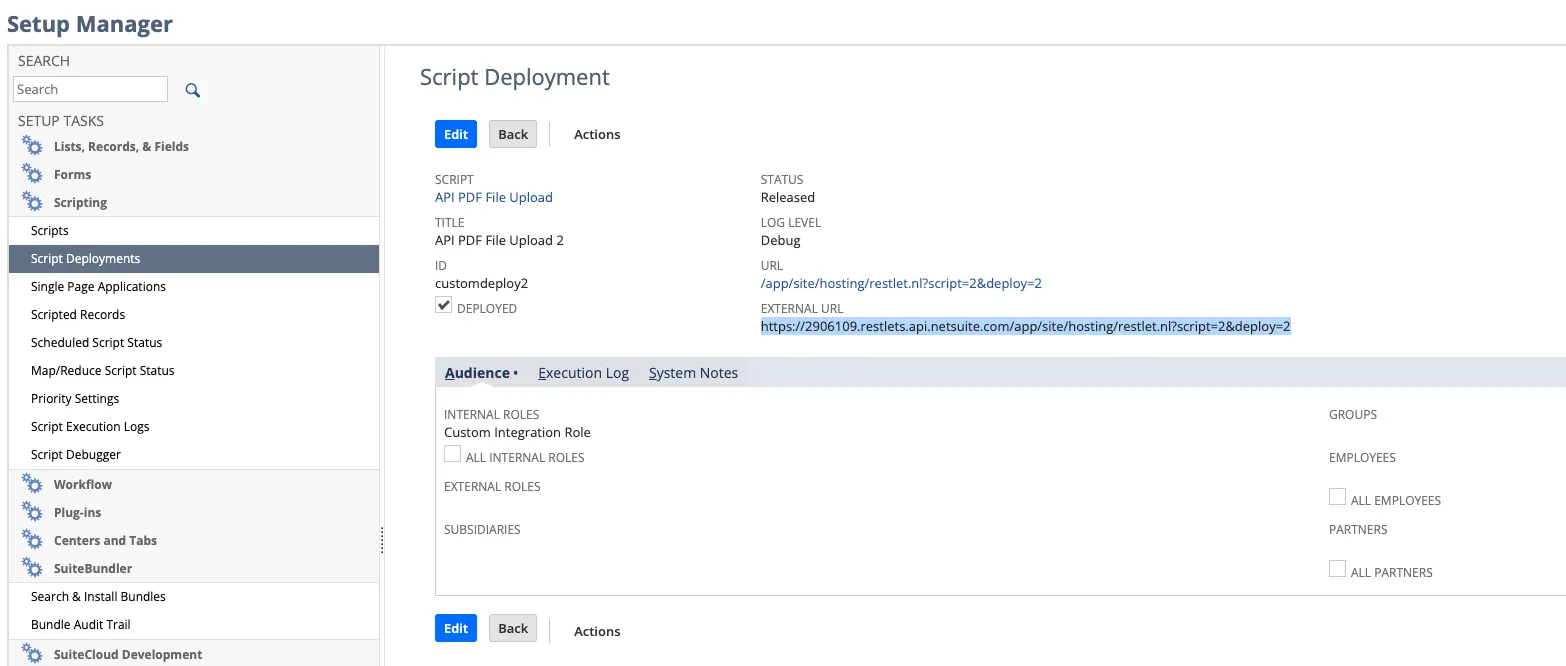The width and height of the screenshot is (1566, 666).
Task: Click the sidebar splitter handle dots
Action: (382, 540)
